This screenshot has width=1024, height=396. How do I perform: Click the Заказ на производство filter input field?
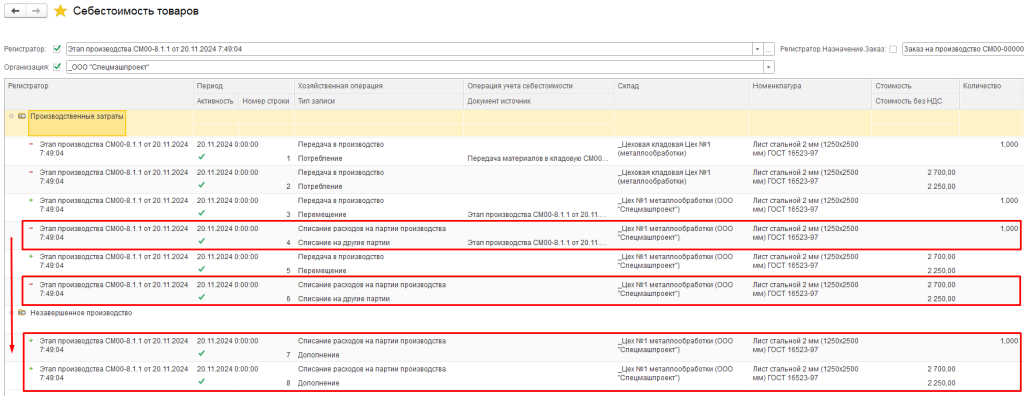pyautogui.click(x=963, y=49)
